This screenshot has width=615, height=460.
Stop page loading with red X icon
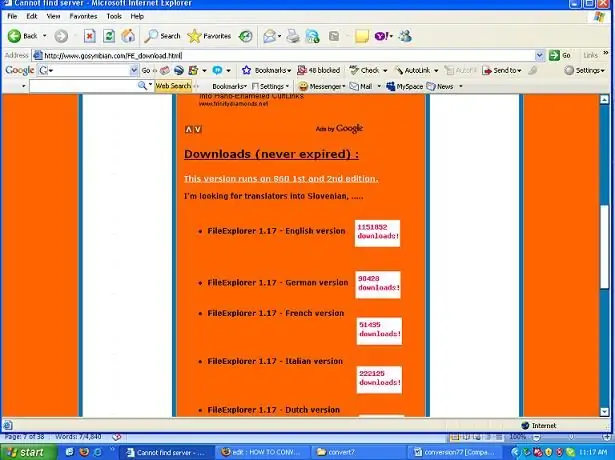89,36
